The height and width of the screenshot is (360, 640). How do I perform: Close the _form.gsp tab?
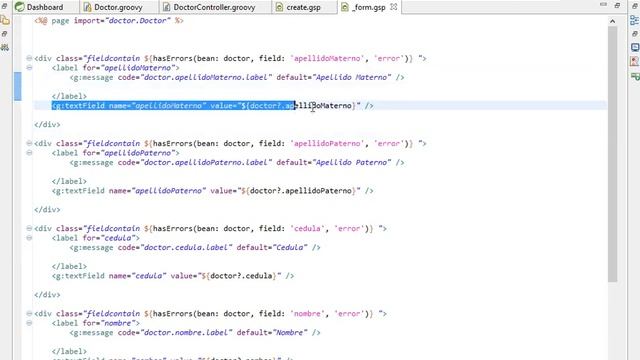(x=394, y=7)
